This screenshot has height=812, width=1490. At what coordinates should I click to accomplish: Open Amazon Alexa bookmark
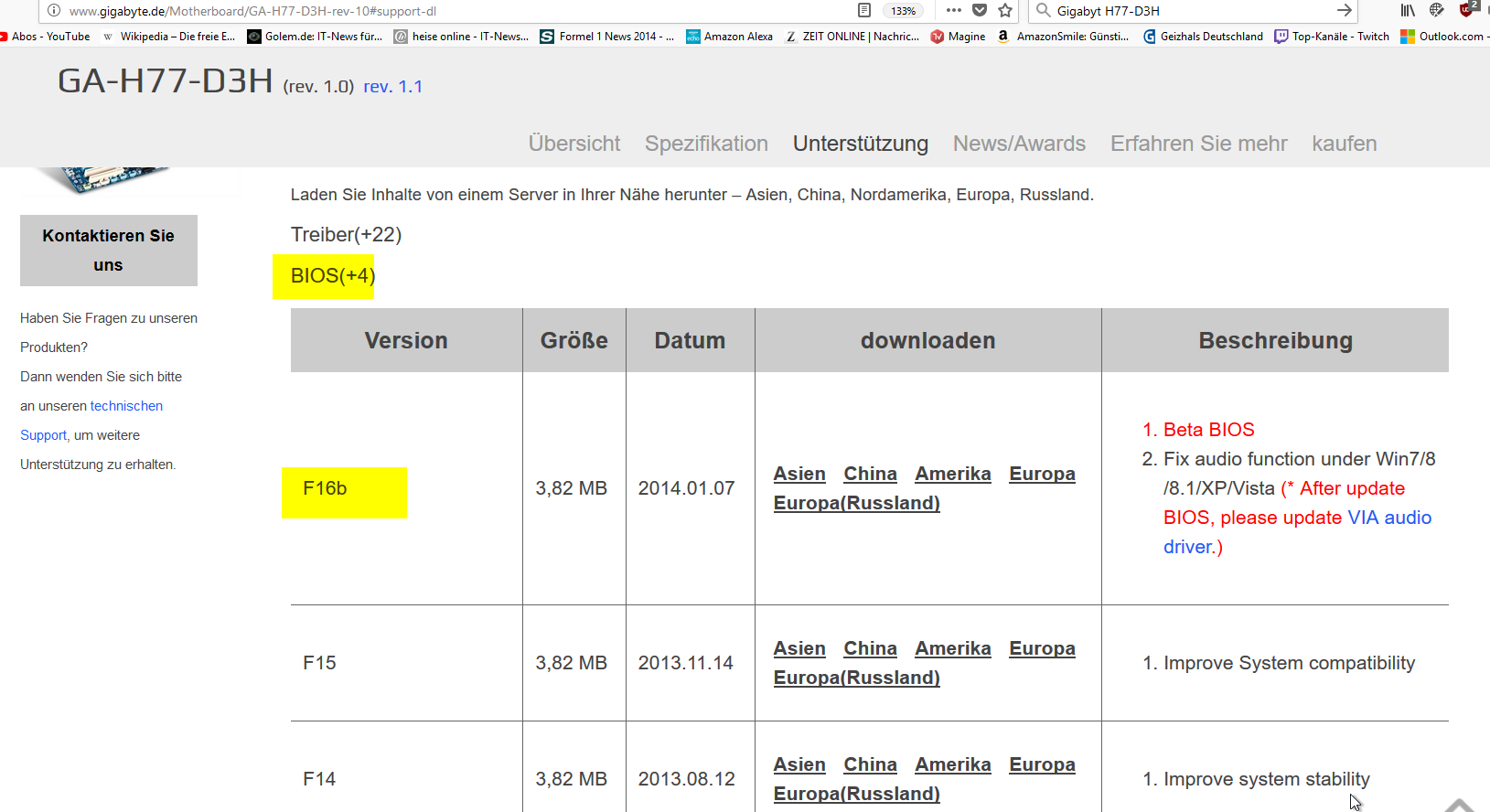coord(730,37)
